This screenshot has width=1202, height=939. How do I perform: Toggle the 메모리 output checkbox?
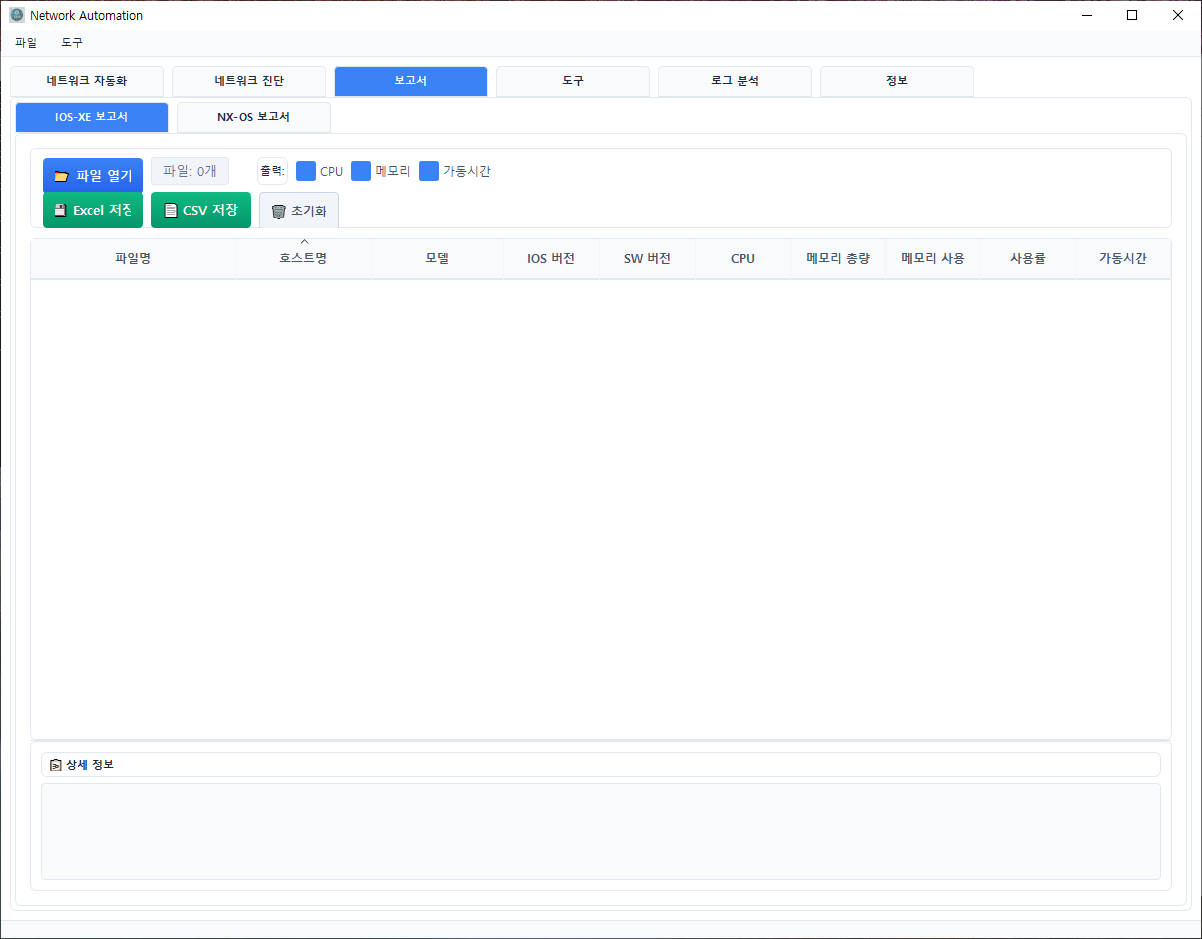[x=361, y=171]
